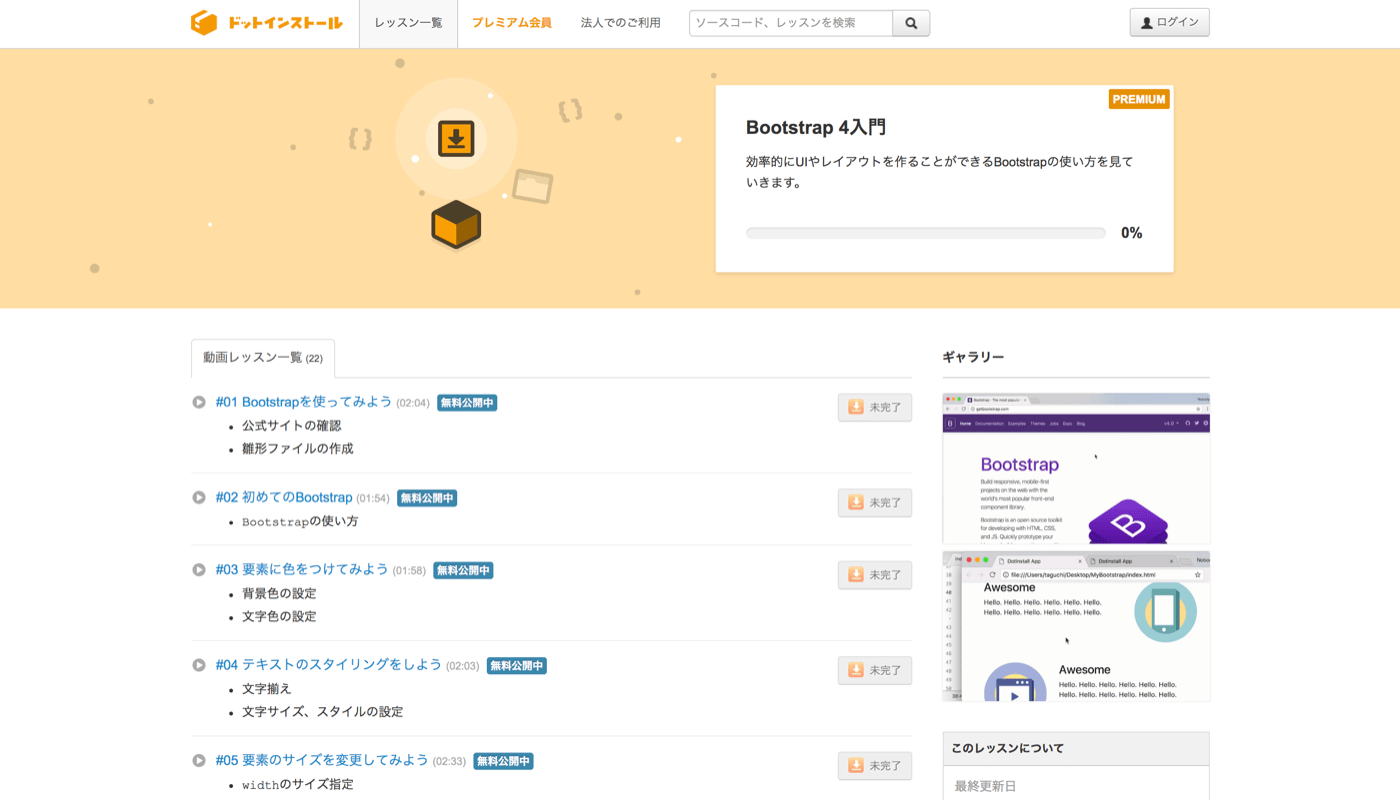Click the play icon beside lesson #04
Image resolution: width=1400 pixels, height=800 pixels.
click(x=199, y=665)
